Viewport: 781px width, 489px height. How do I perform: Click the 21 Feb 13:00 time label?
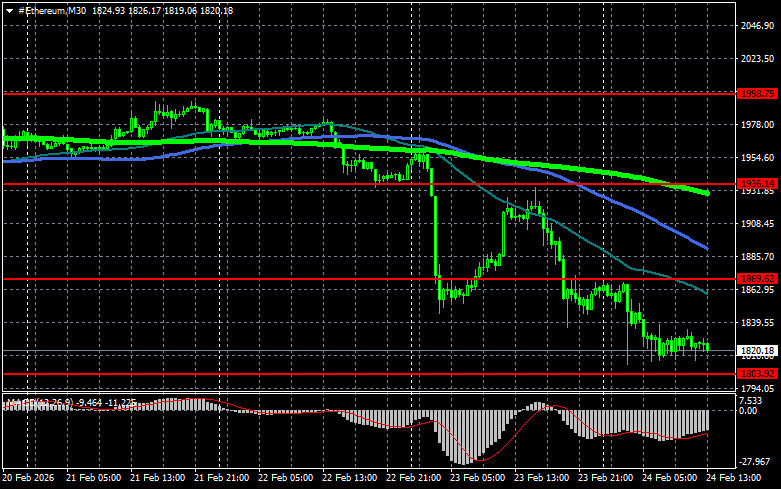tap(157, 478)
